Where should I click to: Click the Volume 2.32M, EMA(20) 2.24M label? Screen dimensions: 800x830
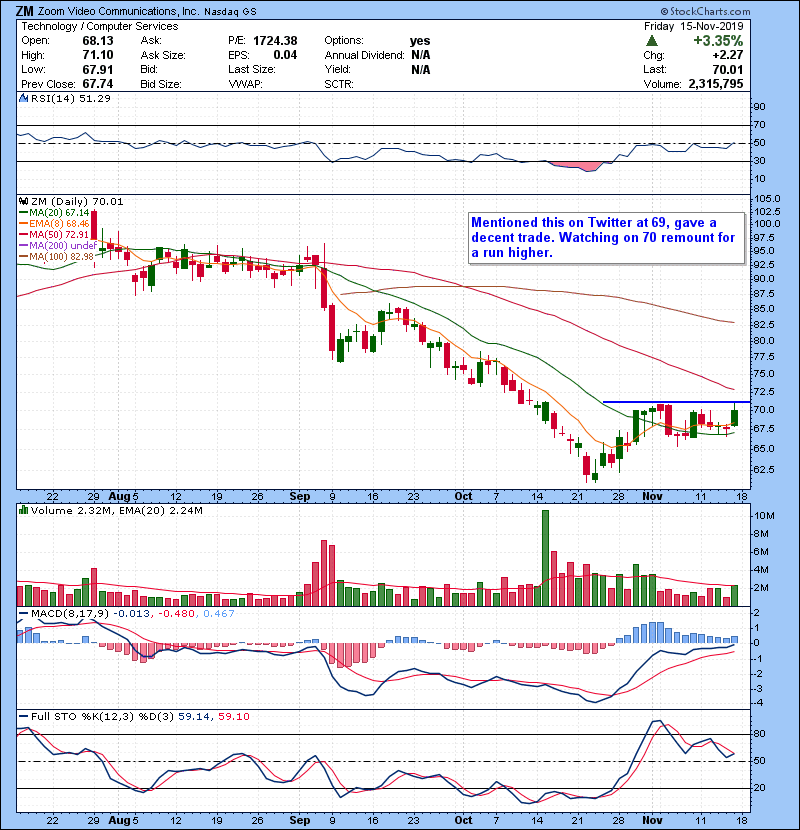pos(116,510)
